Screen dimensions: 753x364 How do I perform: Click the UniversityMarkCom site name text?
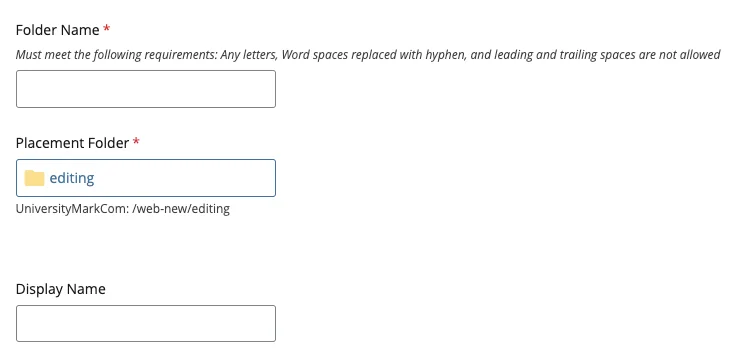tap(73, 209)
